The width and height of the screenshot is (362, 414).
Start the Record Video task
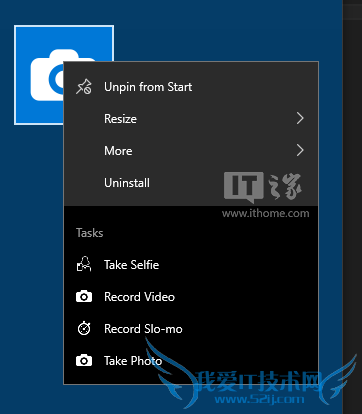(191, 297)
